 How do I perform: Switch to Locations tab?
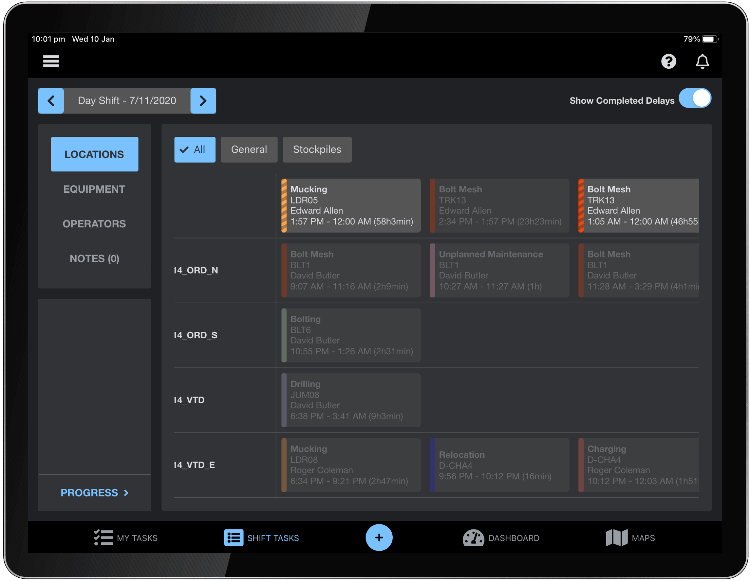point(94,154)
